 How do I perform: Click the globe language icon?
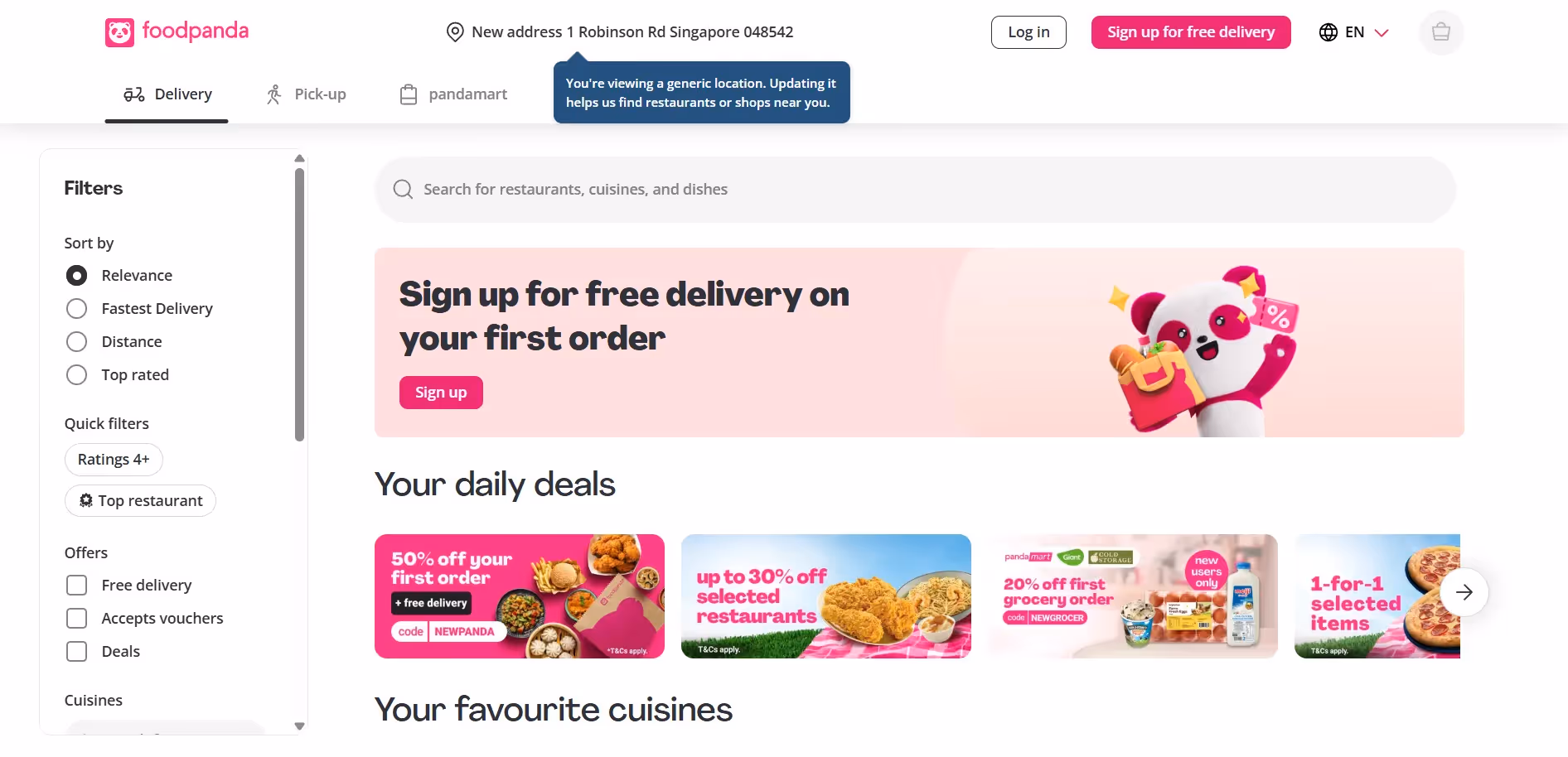[1328, 32]
